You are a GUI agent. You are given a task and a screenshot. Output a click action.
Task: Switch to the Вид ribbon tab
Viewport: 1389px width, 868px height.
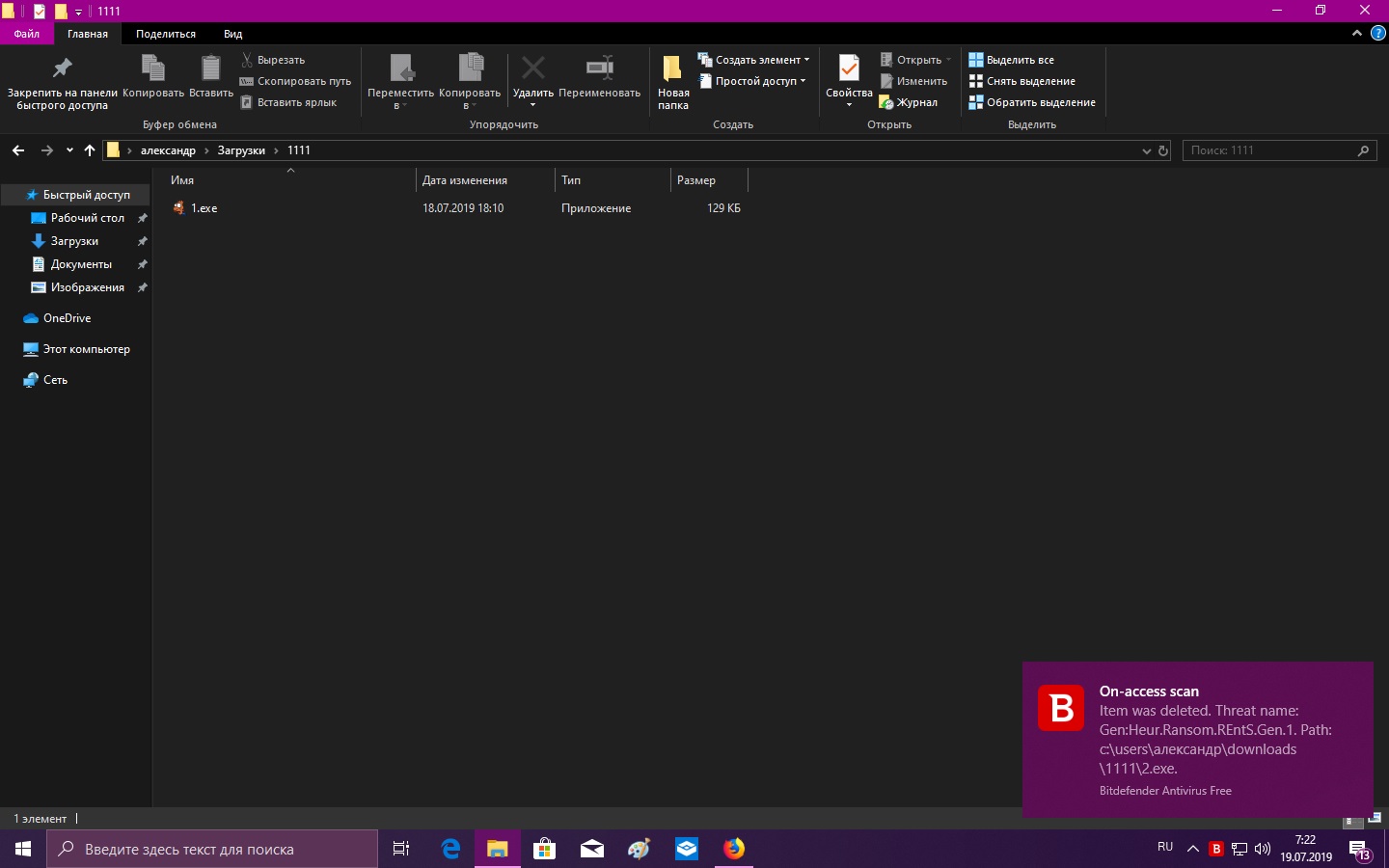pyautogui.click(x=232, y=34)
